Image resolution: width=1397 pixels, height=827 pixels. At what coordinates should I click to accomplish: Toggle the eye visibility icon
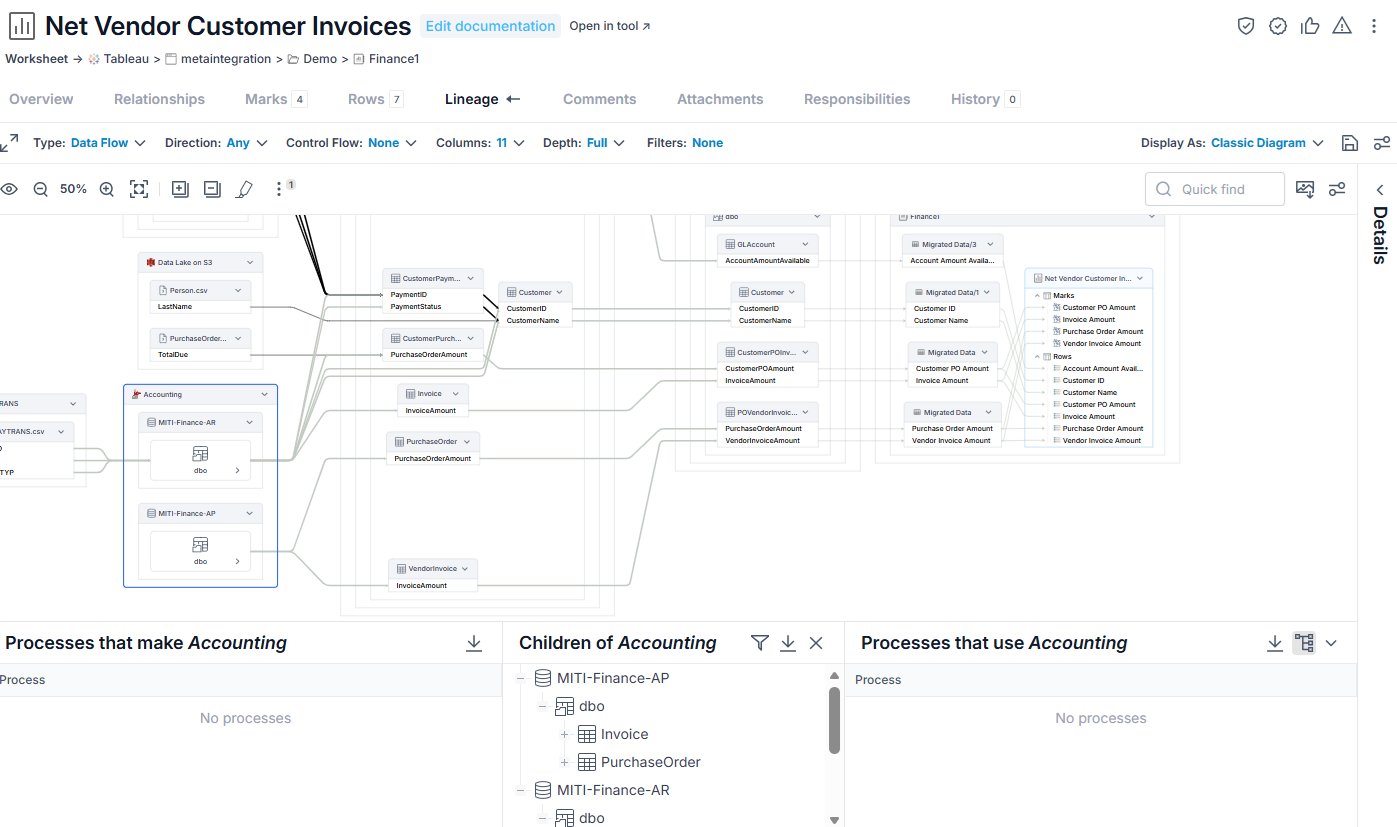(9, 189)
